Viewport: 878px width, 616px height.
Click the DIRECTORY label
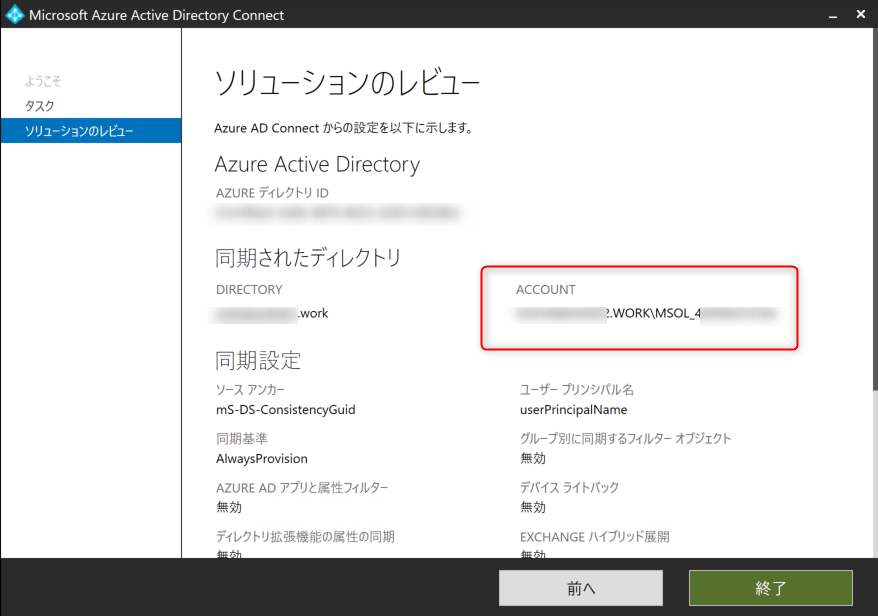[x=249, y=290]
